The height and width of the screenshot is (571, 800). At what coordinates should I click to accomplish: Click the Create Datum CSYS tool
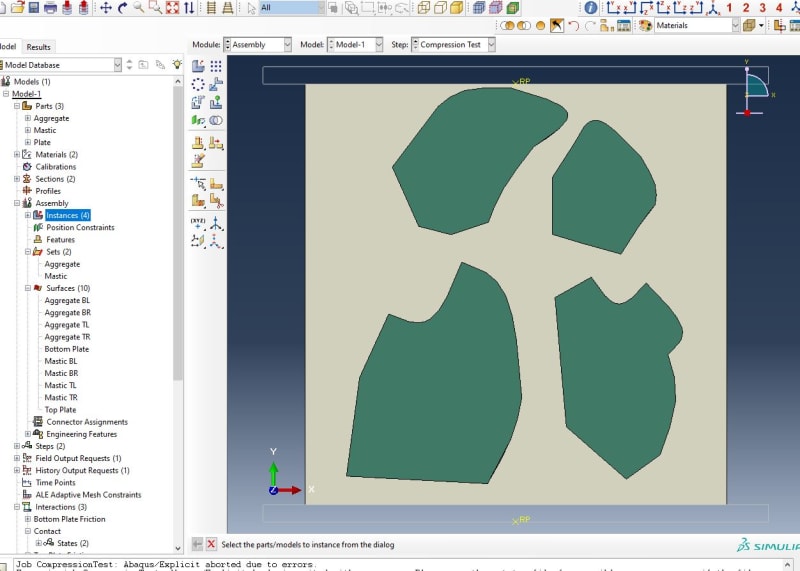[216, 241]
